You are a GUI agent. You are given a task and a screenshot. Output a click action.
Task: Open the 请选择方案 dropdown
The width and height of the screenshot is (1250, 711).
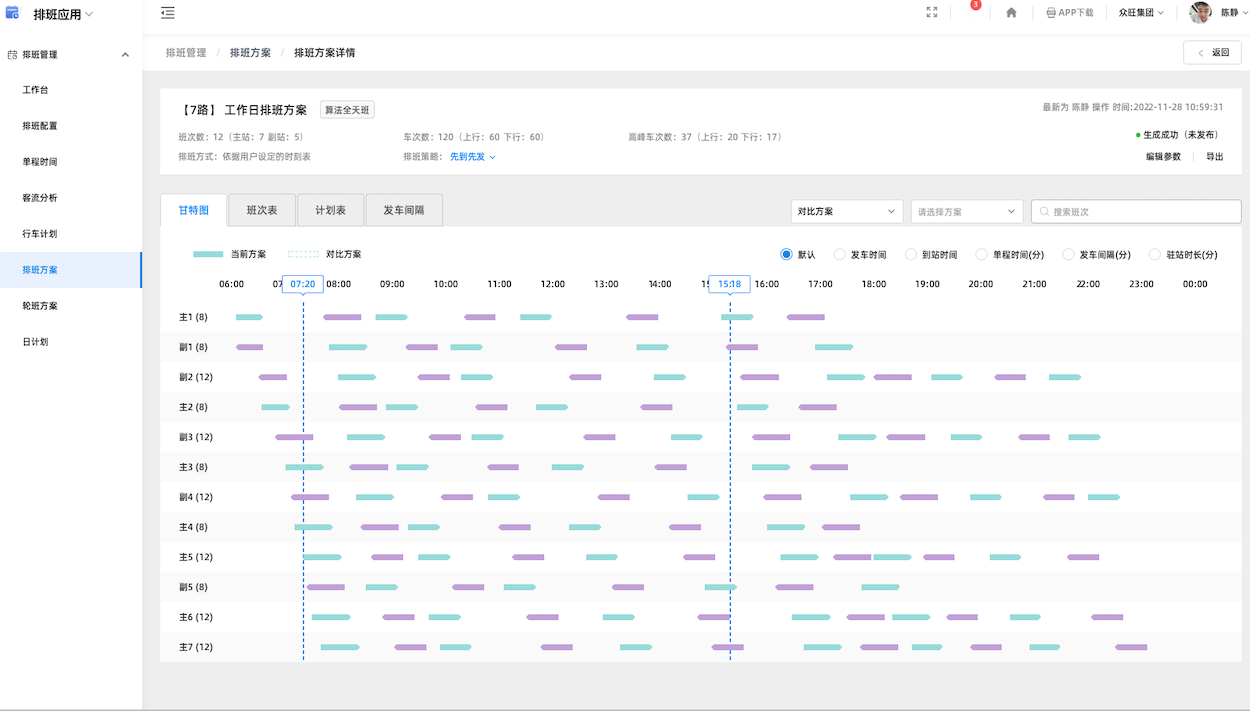[966, 212]
